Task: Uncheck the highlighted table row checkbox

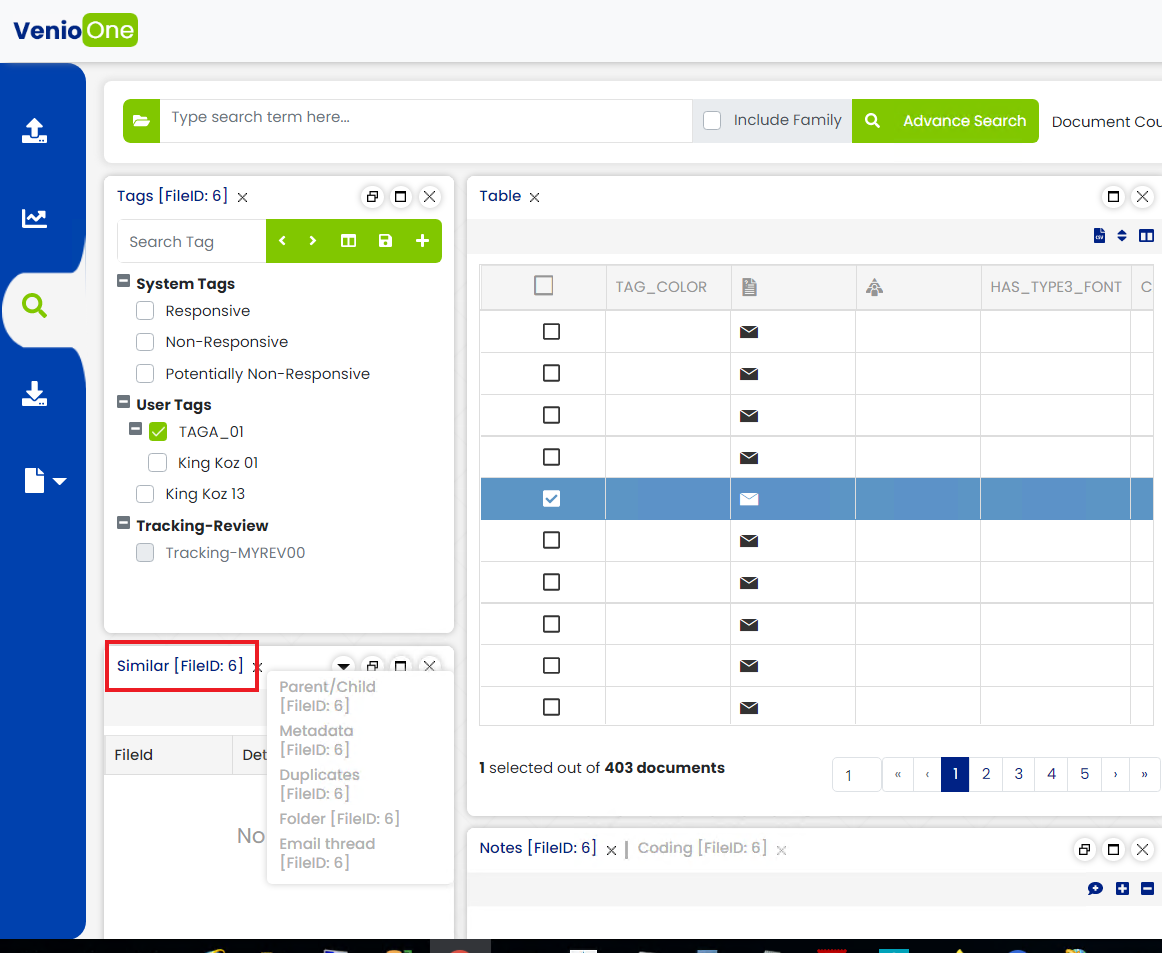Action: (551, 499)
